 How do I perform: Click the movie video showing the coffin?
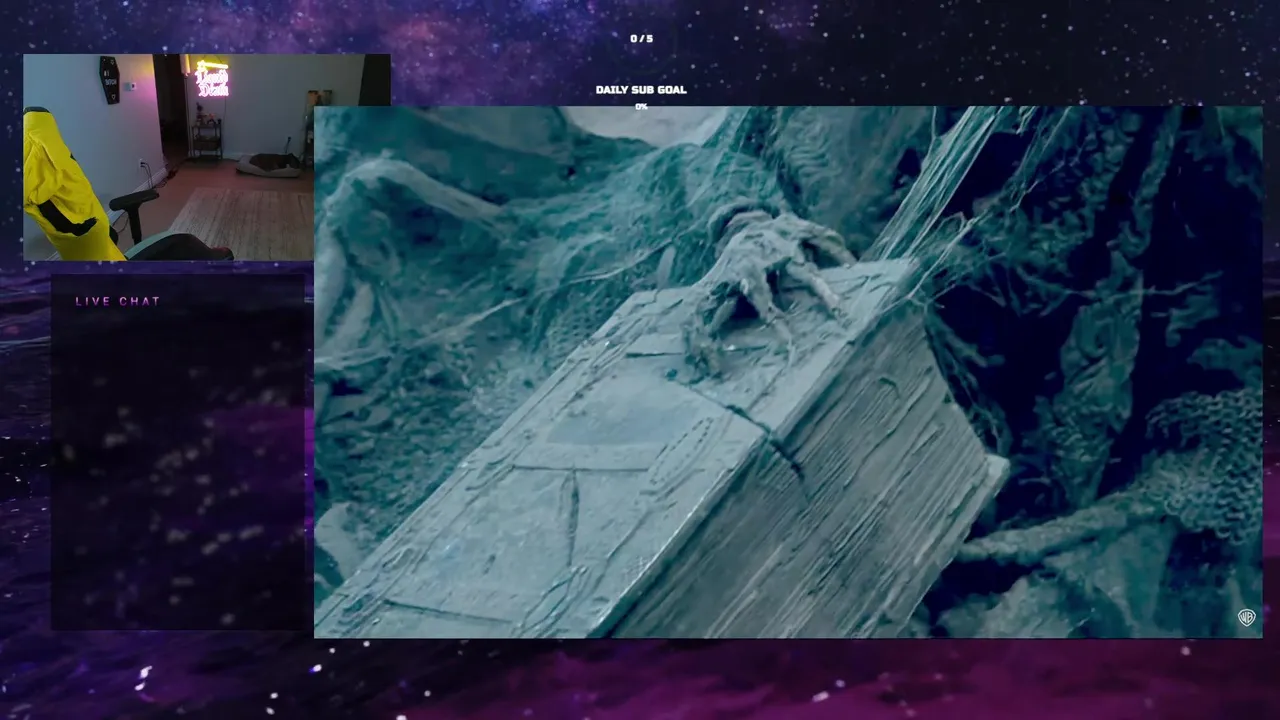pos(788,372)
